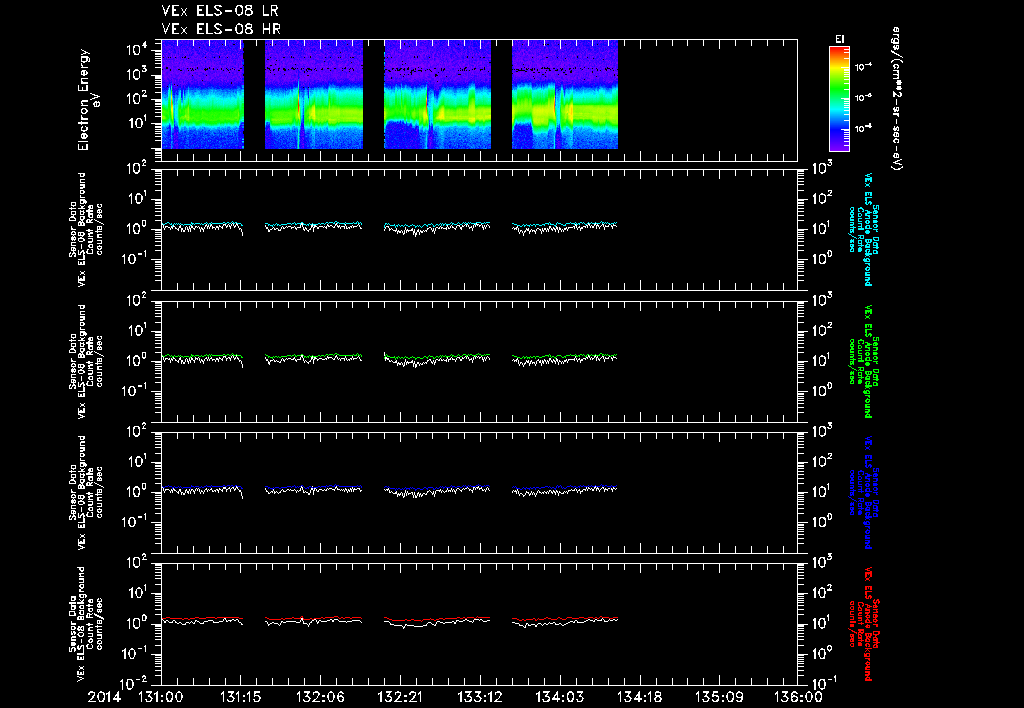Click the 'VEx ELS-08 LR' title line

(x=220, y=11)
